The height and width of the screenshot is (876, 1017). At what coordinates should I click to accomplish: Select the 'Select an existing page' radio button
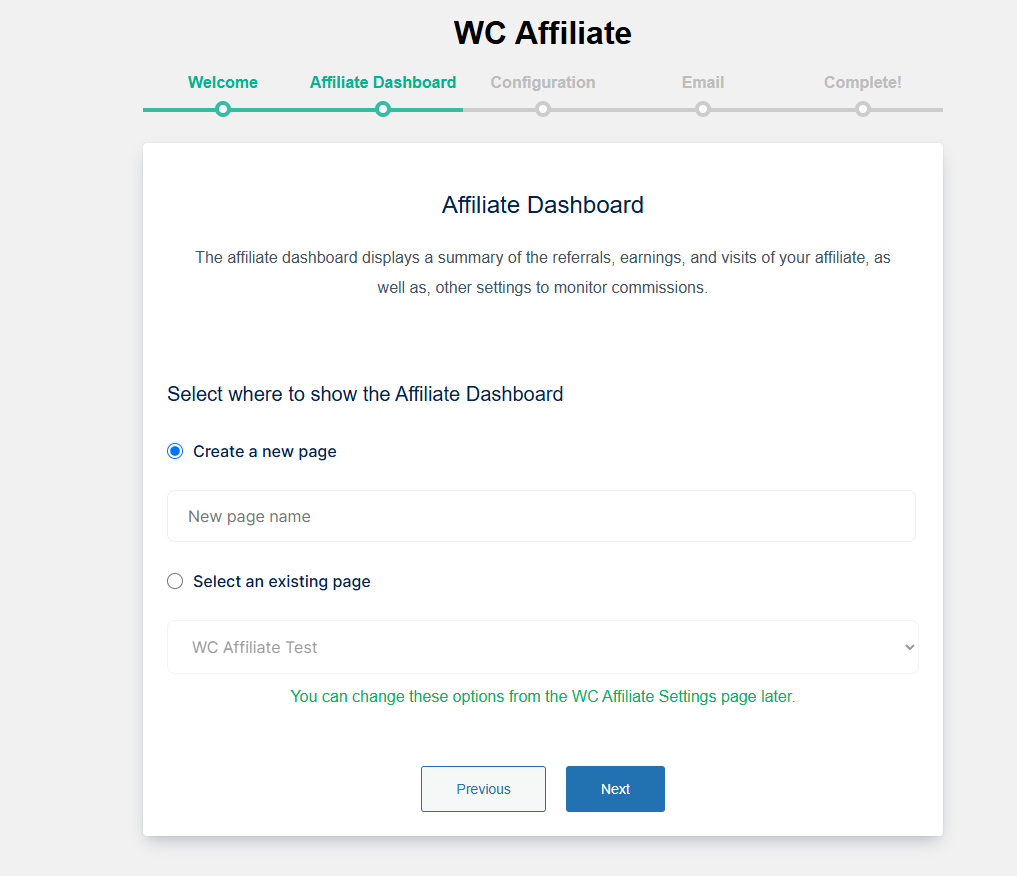(x=175, y=581)
